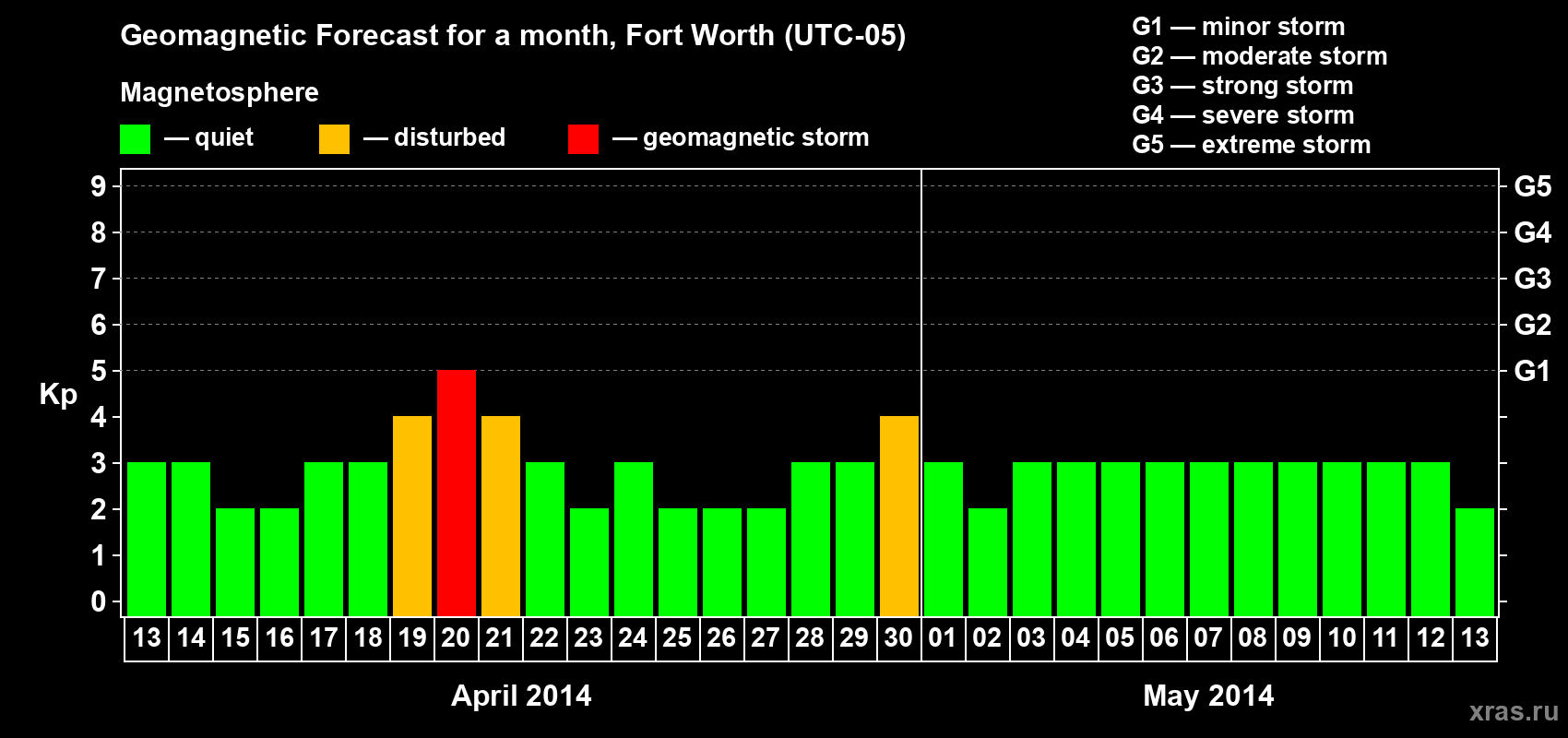The image size is (1568, 738).
Task: Click the 'disturbed' legend label
Action: [449, 137]
